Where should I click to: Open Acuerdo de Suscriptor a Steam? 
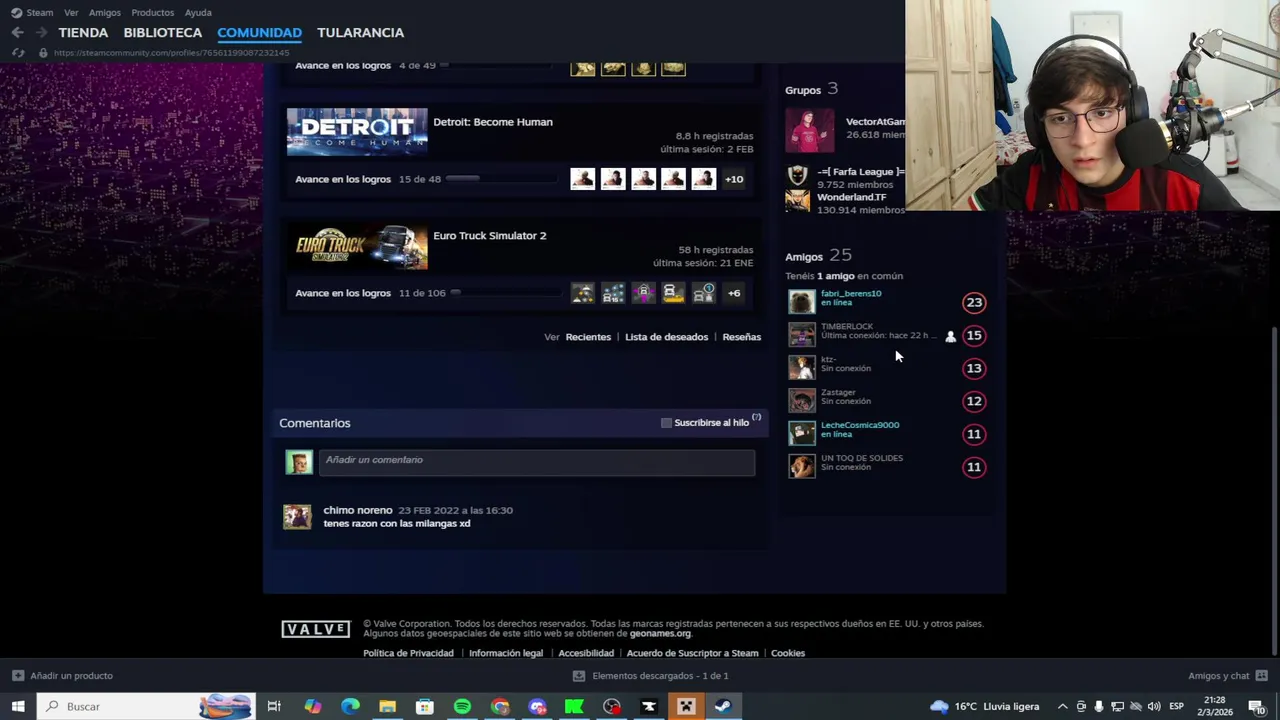[692, 653]
